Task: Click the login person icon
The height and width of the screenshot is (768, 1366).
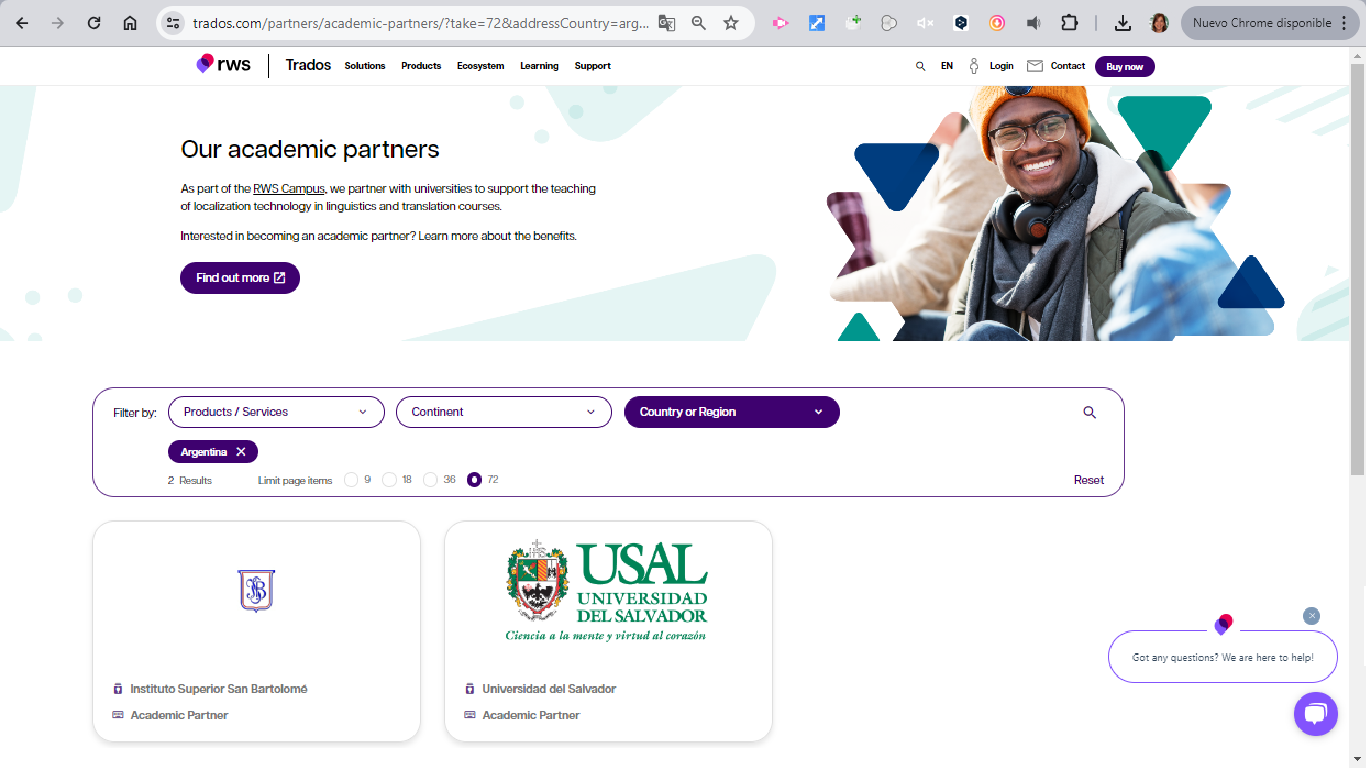Action: pos(974,66)
